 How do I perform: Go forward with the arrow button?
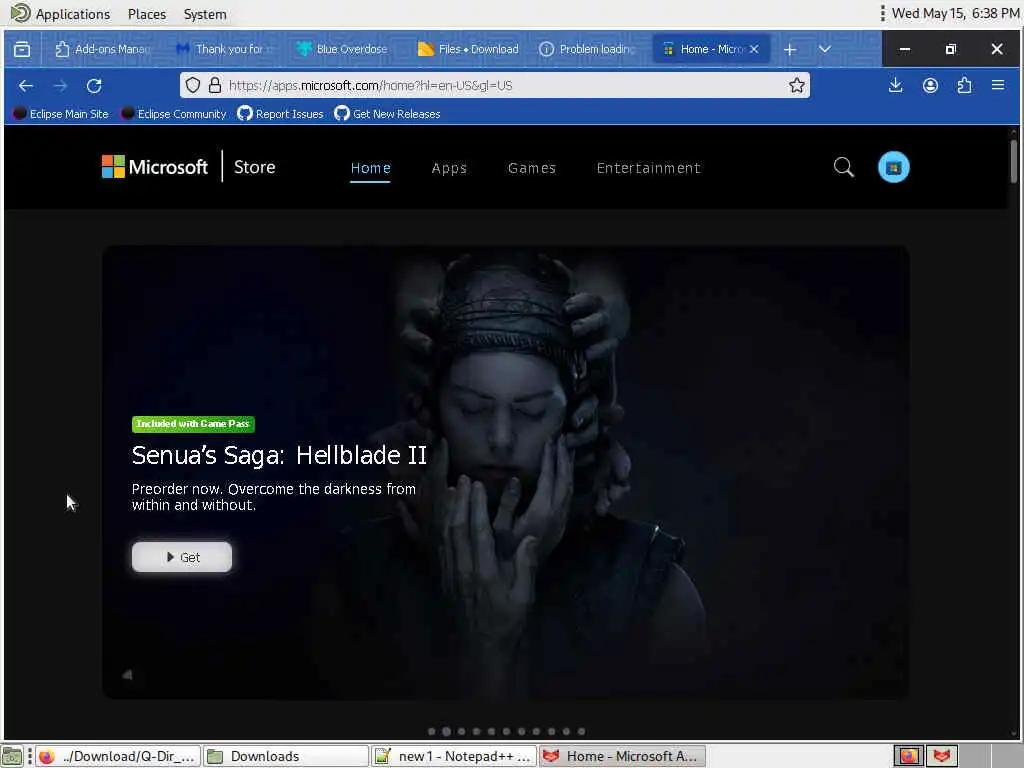click(x=60, y=86)
